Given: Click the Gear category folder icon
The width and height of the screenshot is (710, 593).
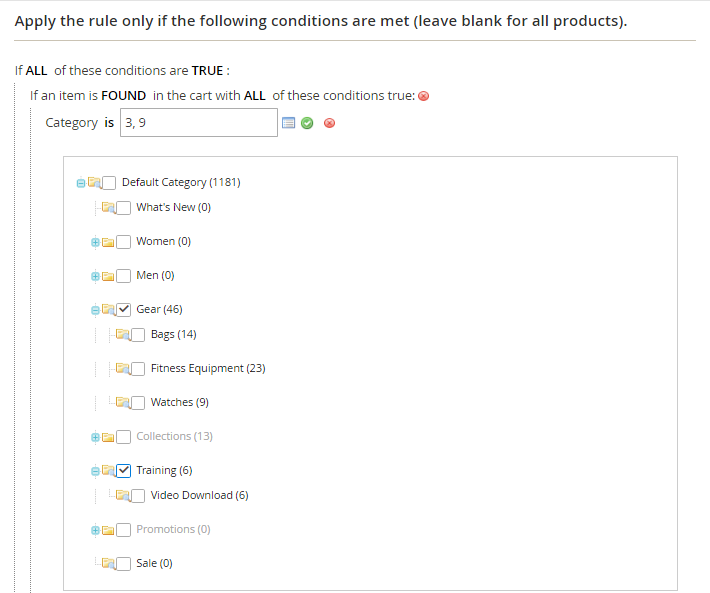Looking at the screenshot, I should pyautogui.click(x=108, y=310).
